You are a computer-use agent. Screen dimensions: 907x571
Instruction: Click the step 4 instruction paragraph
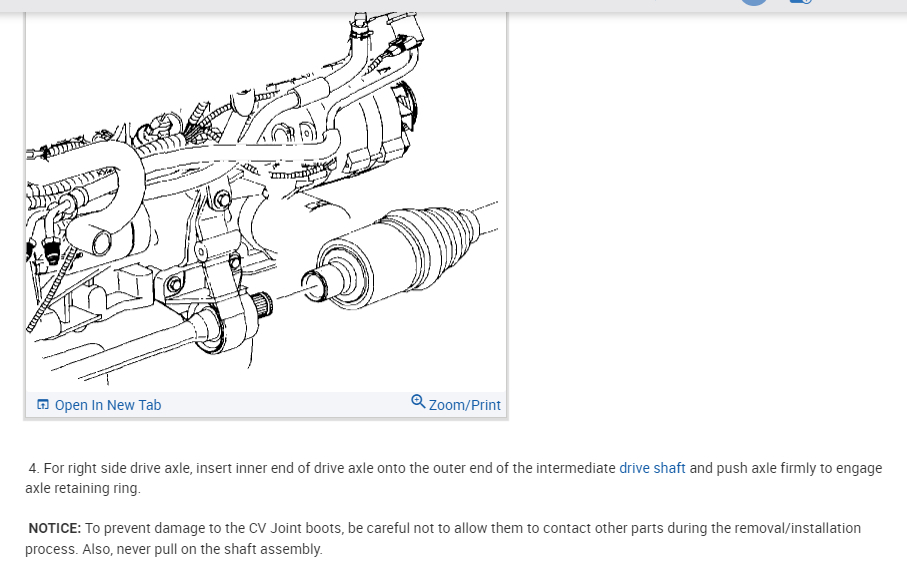point(454,478)
